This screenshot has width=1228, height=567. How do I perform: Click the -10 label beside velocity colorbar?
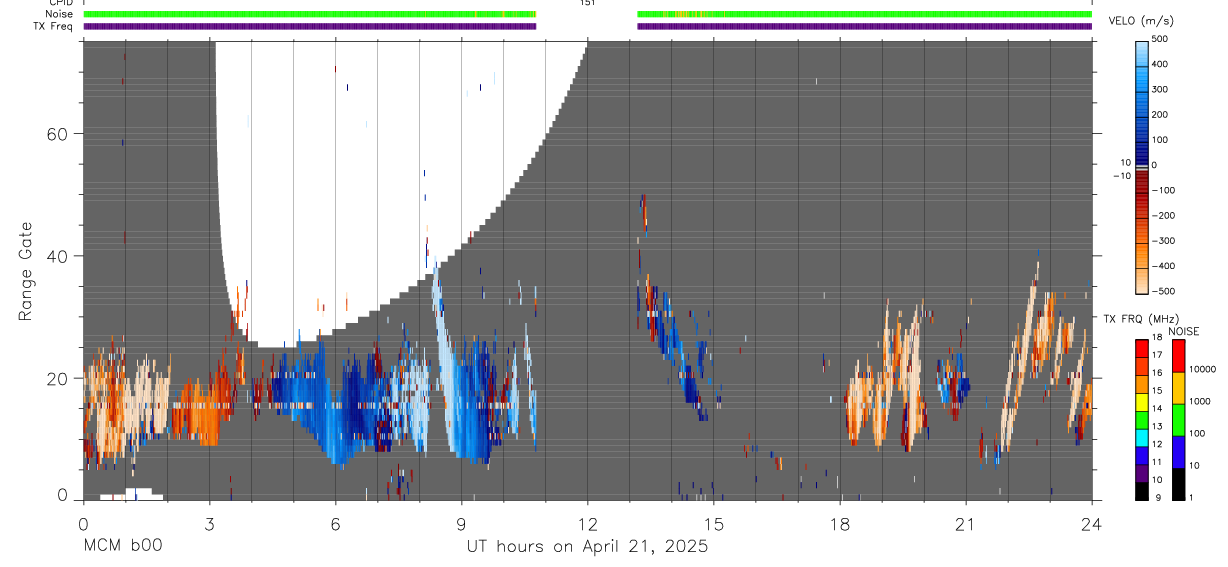click(1120, 176)
